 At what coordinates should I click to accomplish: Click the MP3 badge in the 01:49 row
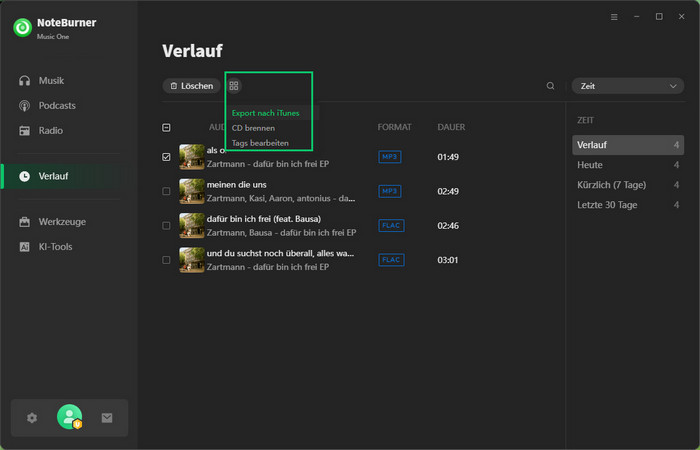(x=390, y=157)
